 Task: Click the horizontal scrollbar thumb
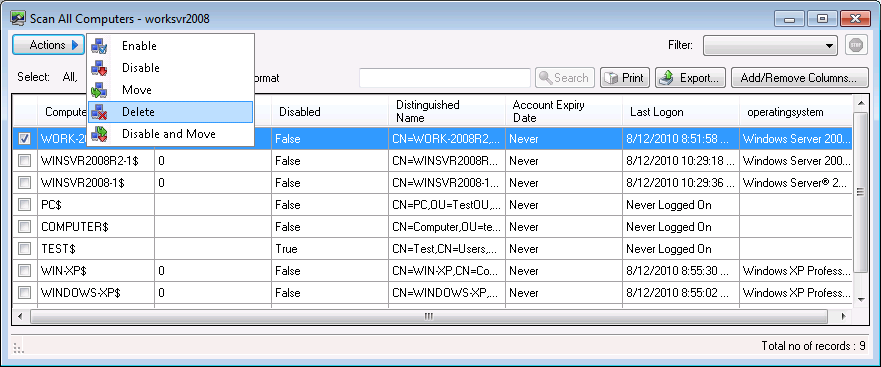click(429, 316)
